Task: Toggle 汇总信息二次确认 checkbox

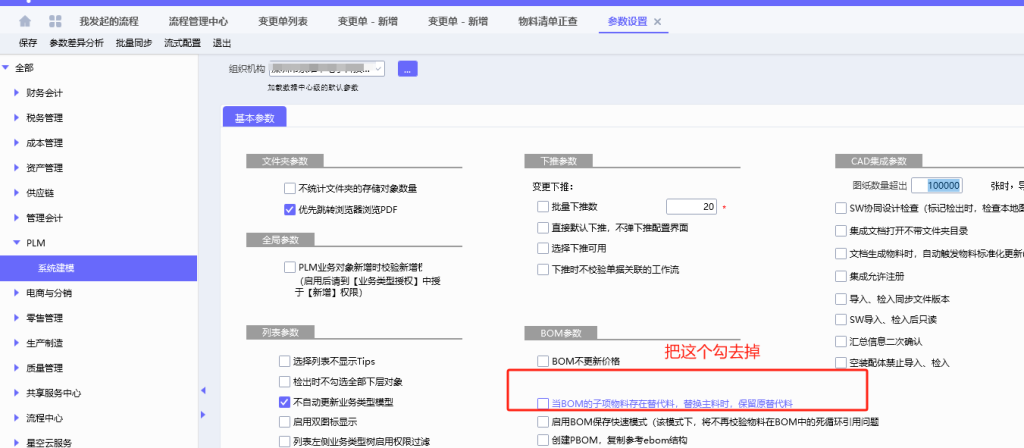Action: [x=840, y=342]
